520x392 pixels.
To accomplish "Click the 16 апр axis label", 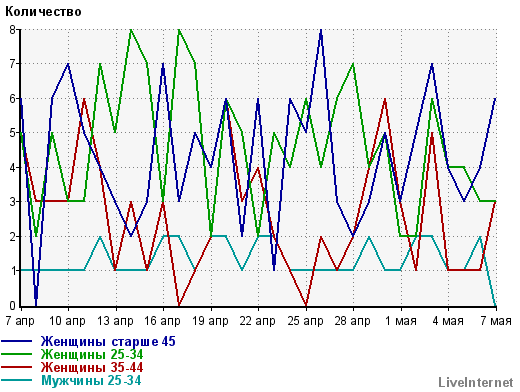I will click(x=162, y=321).
